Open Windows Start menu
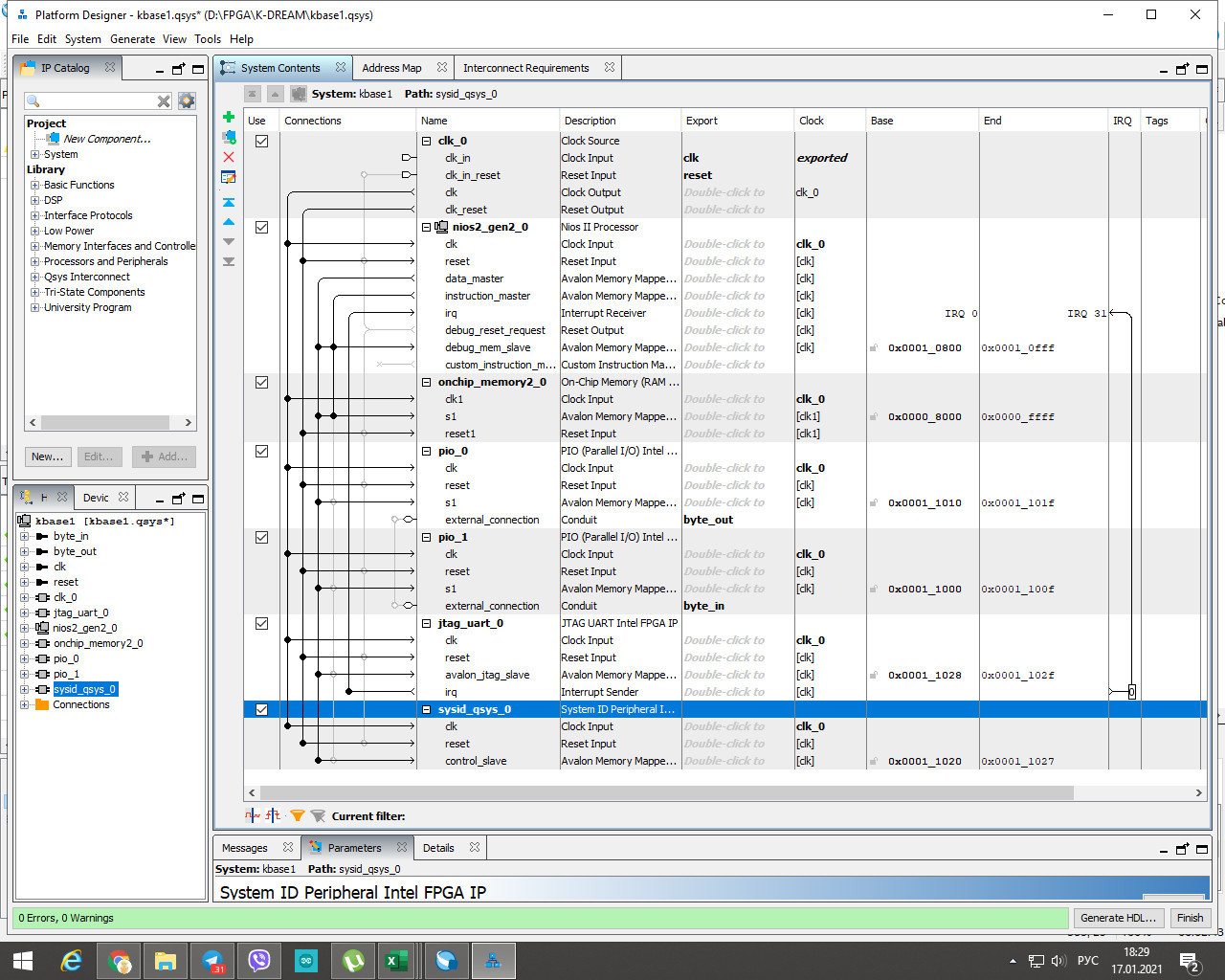This screenshot has width=1225, height=980. [23, 961]
